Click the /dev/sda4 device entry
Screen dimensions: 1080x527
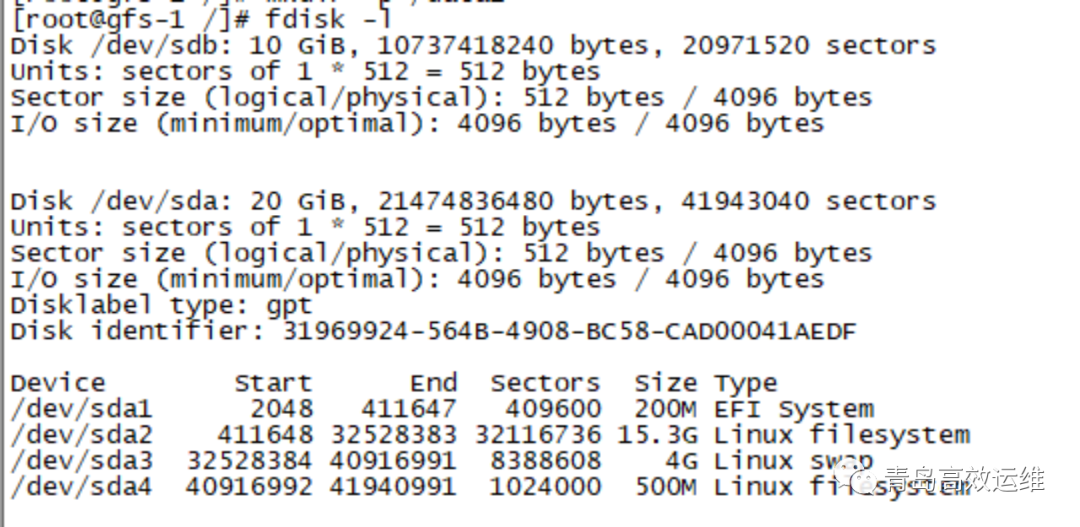tap(81, 488)
